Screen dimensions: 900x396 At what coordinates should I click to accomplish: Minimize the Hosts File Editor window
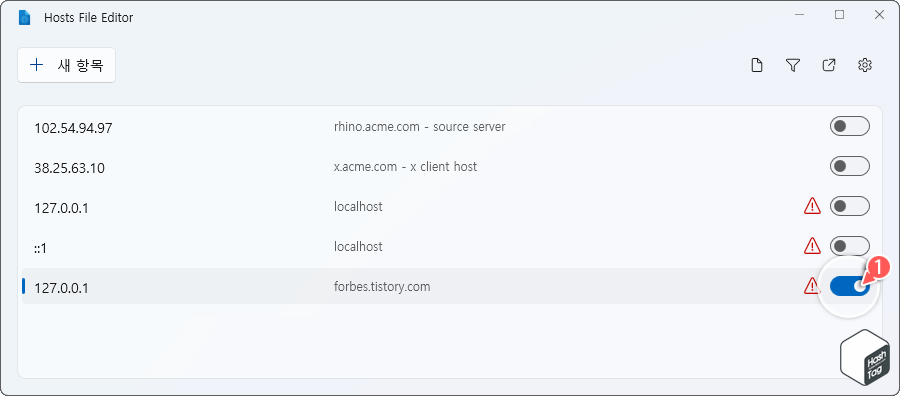tap(799, 15)
